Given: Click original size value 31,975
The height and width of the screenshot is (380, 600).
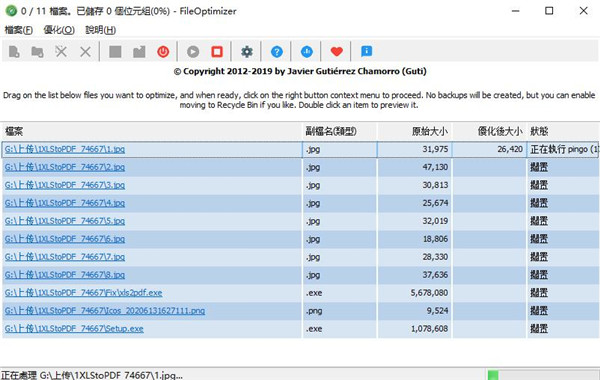Looking at the screenshot, I should tap(435, 149).
